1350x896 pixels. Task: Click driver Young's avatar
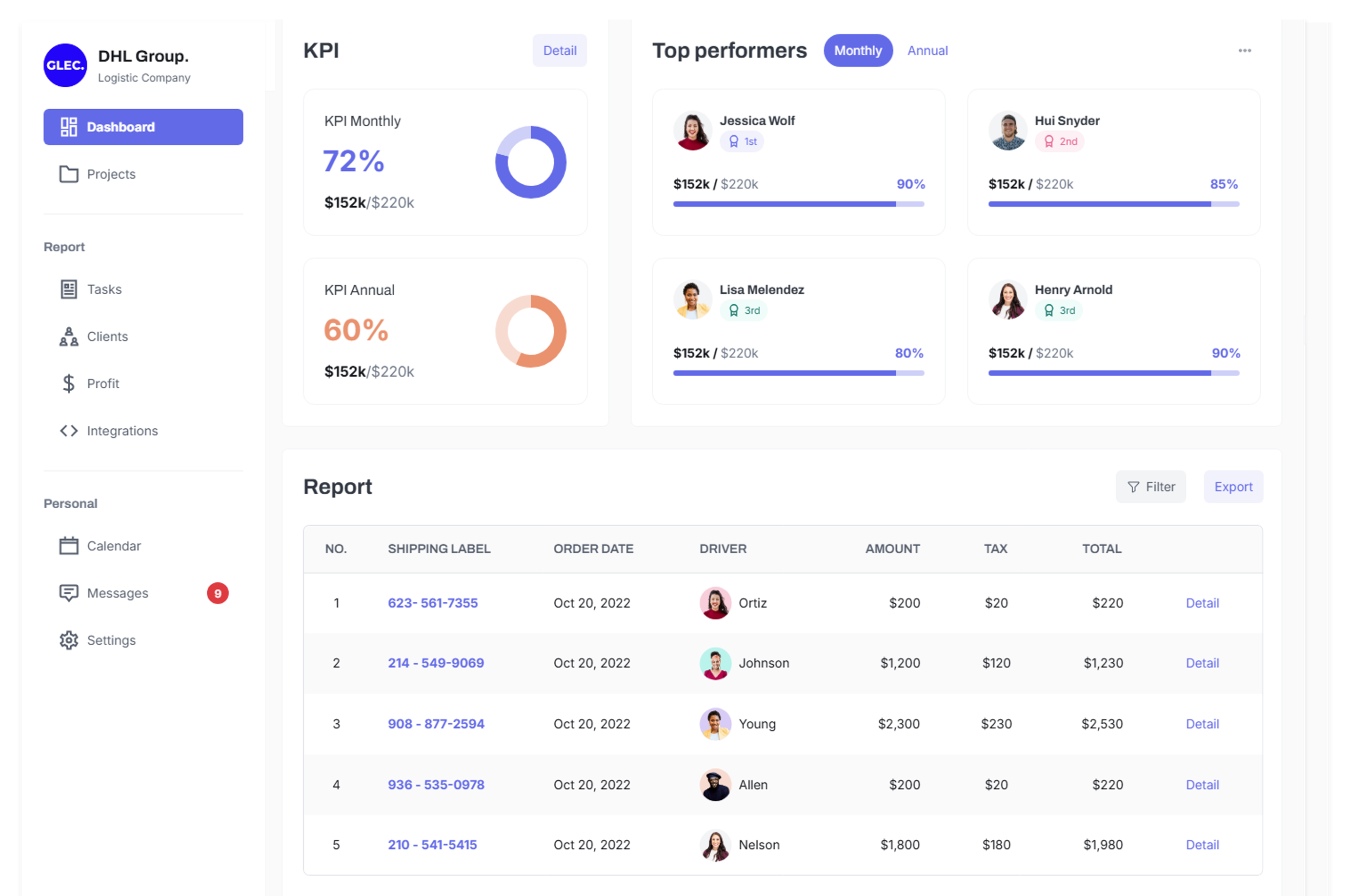pos(715,724)
